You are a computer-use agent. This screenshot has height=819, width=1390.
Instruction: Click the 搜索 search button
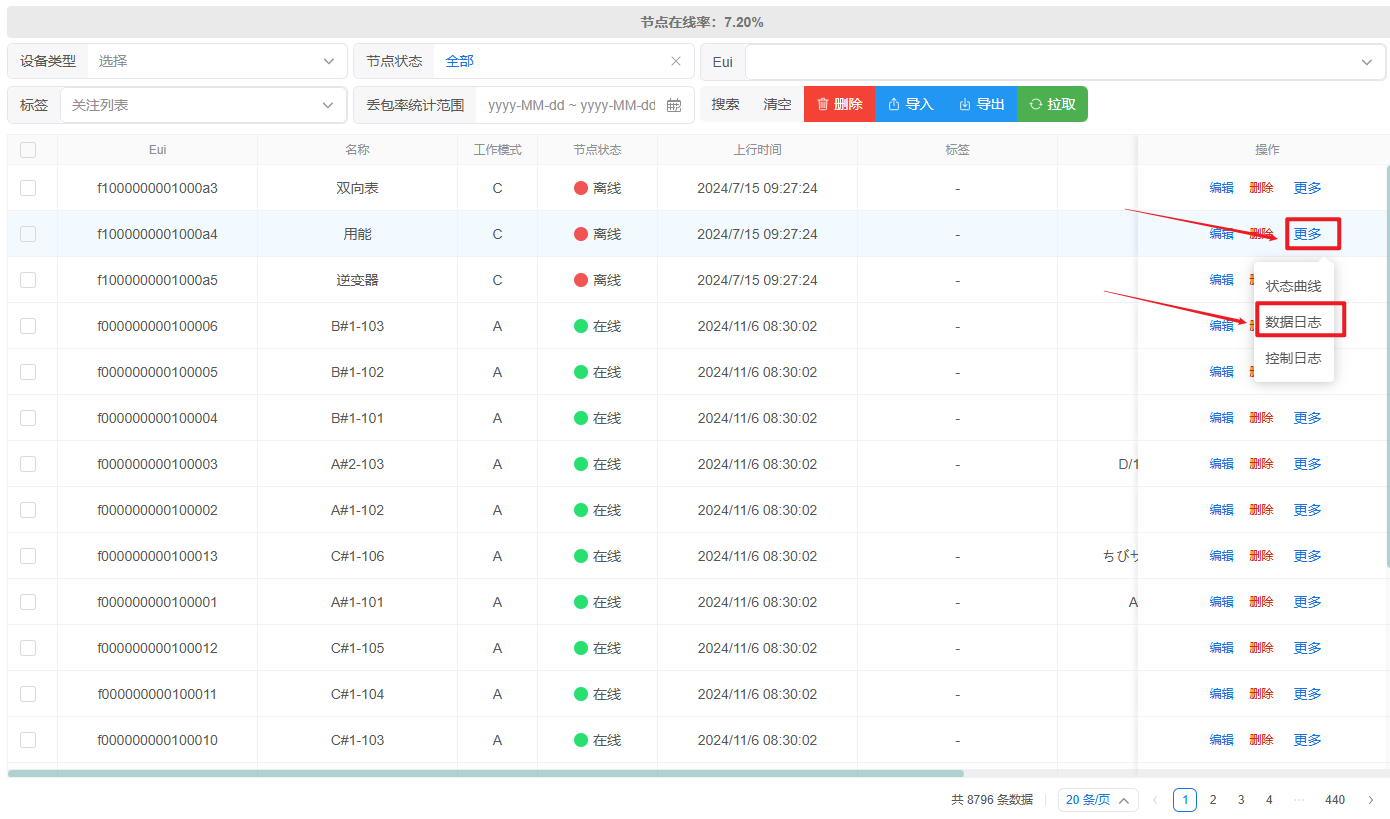pyautogui.click(x=725, y=104)
